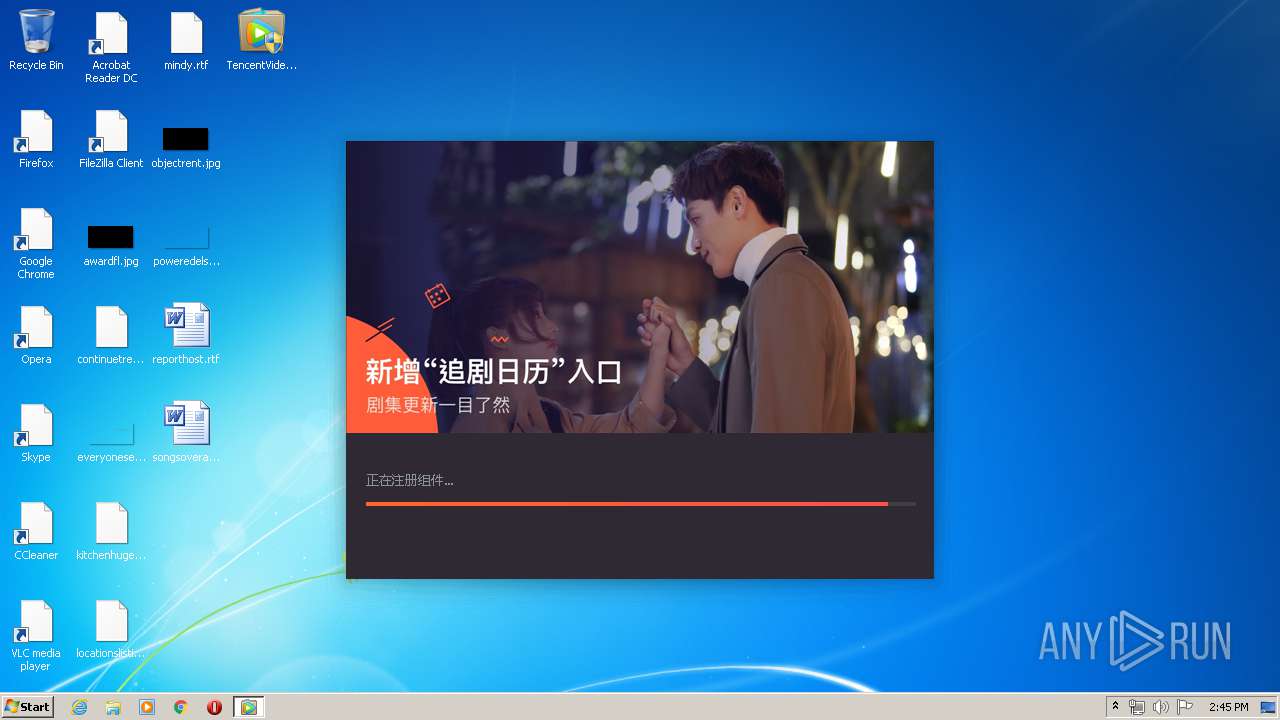Click the installer progress bar

(x=640, y=504)
